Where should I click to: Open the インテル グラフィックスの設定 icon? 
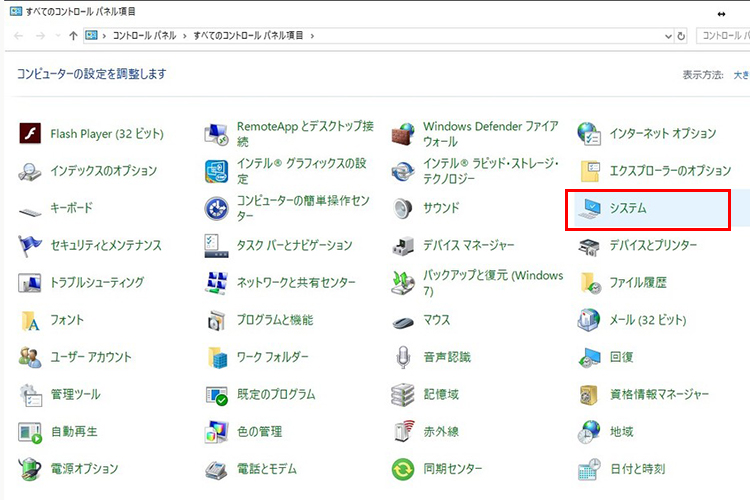click(x=216, y=171)
